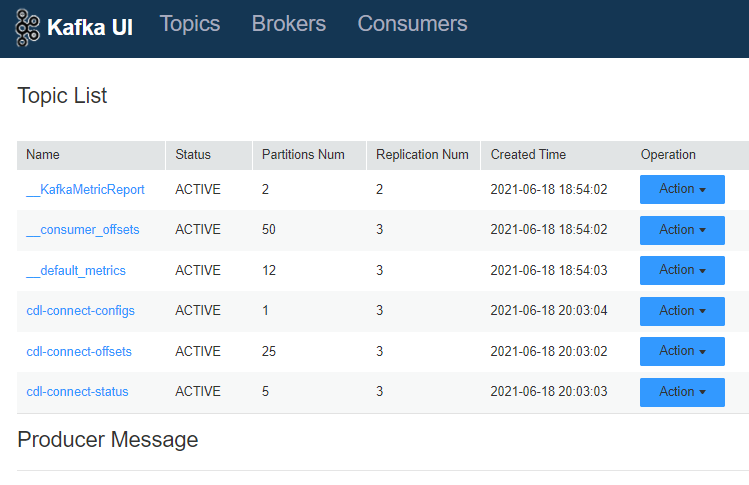The height and width of the screenshot is (485, 749).
Task: Expand Action dropdown for cdl-connect-offsets
Action: pyautogui.click(x=682, y=351)
